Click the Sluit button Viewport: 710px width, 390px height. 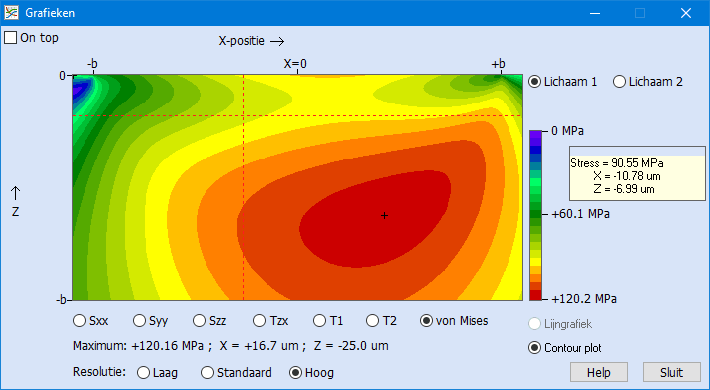click(672, 372)
